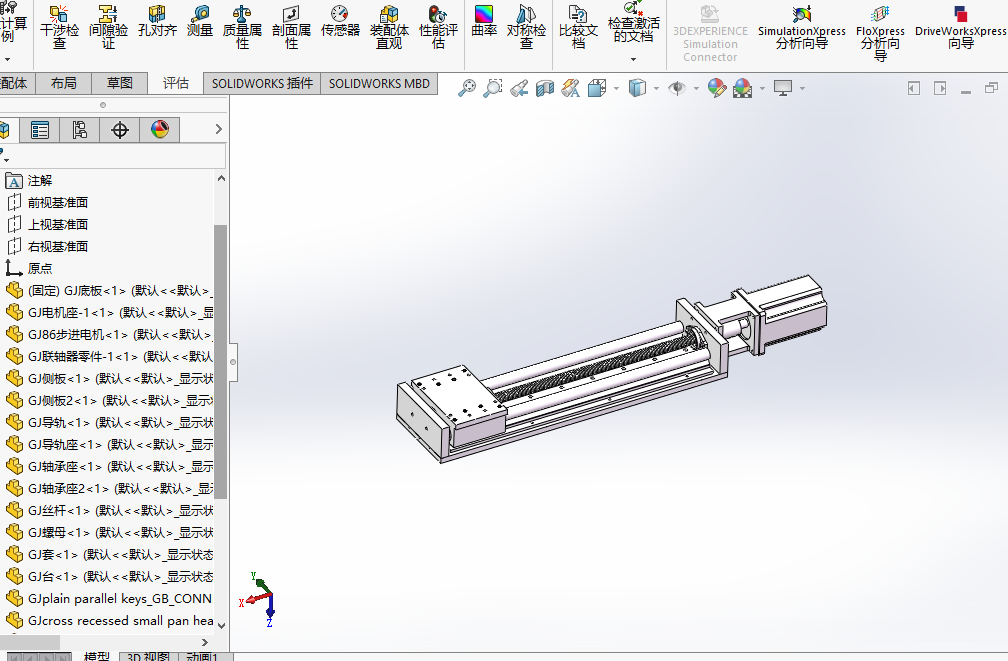Select the 测量 measure tool
Image resolution: width=1008 pixels, height=661 pixels.
coord(200,22)
